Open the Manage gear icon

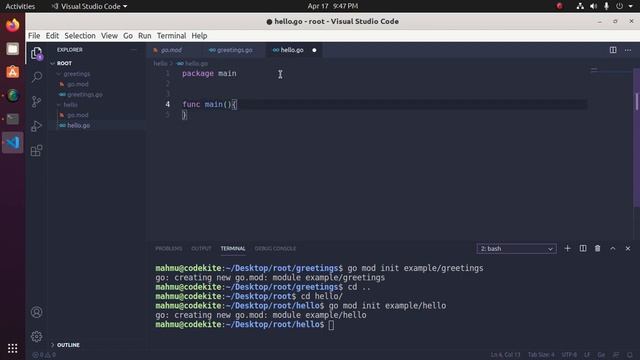tap(36, 336)
